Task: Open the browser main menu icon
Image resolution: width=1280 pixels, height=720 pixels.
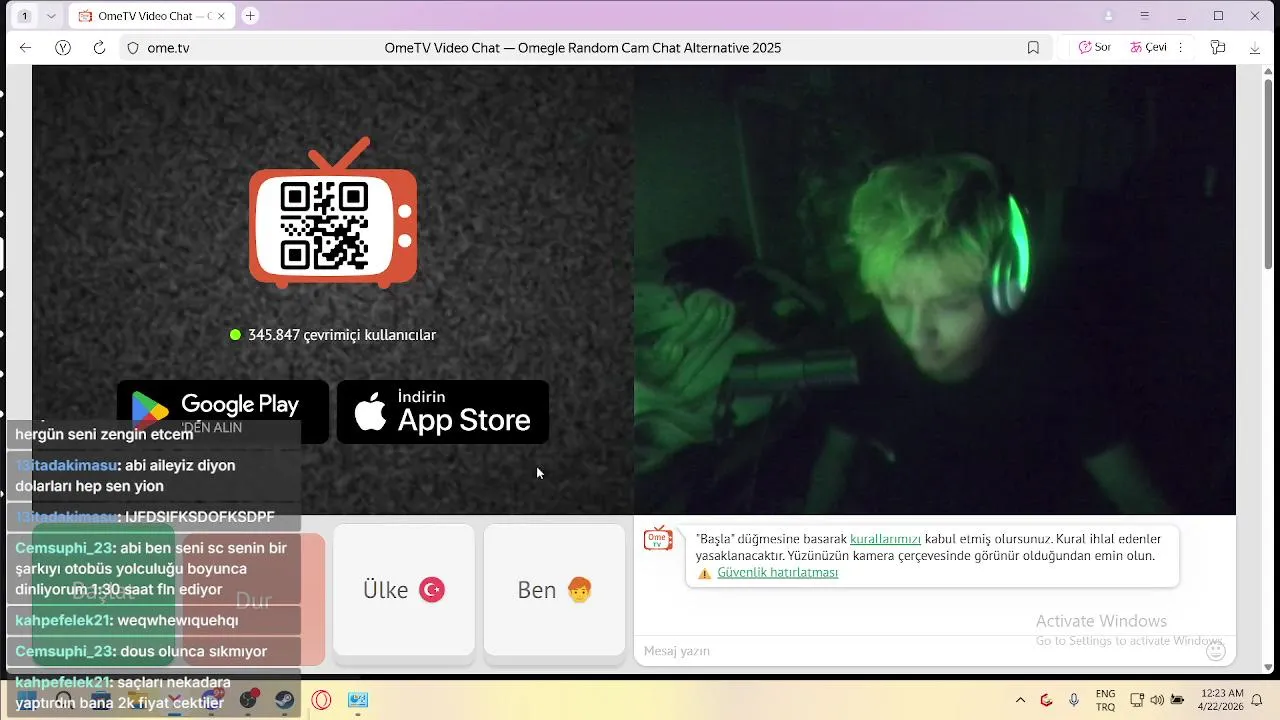Action: (1145, 16)
